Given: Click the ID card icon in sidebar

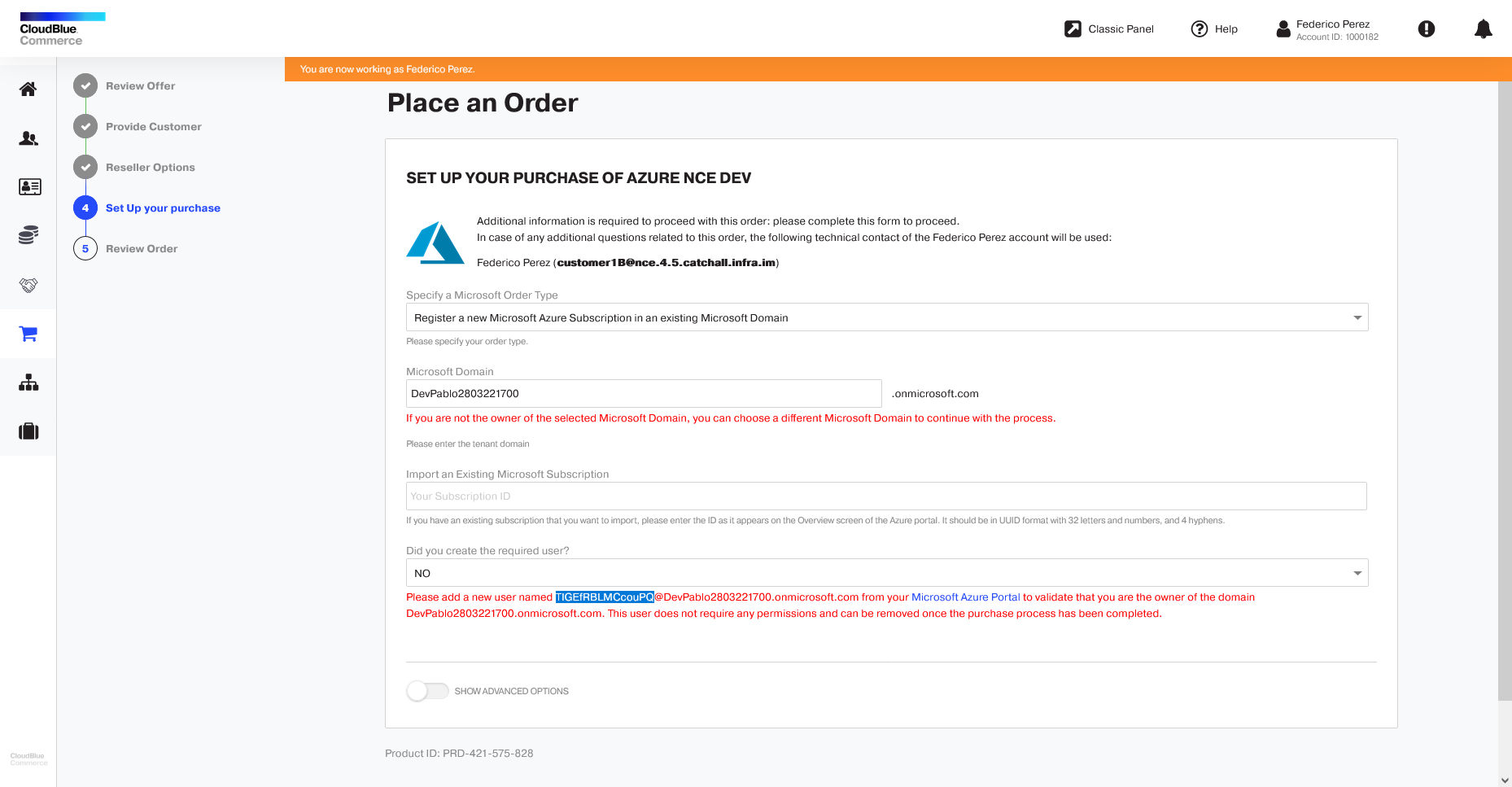Looking at the screenshot, I should coord(29,187).
